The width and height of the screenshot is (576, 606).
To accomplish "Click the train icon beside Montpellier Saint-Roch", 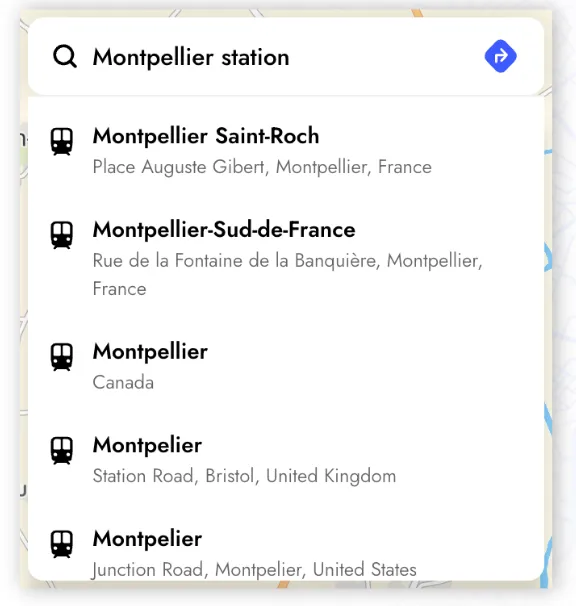I will (x=62, y=142).
